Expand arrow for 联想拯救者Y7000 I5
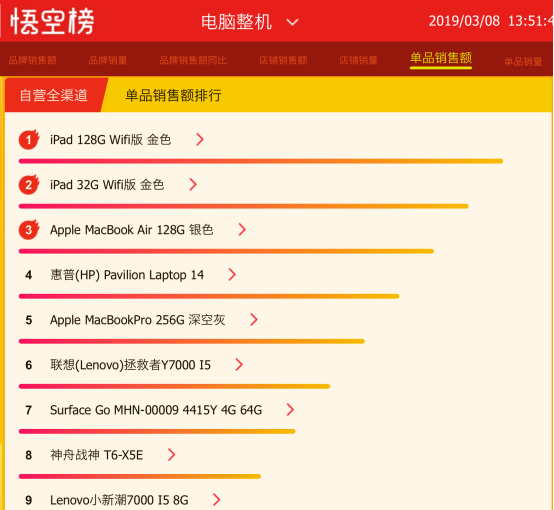This screenshot has height=510, width=554. 239,365
